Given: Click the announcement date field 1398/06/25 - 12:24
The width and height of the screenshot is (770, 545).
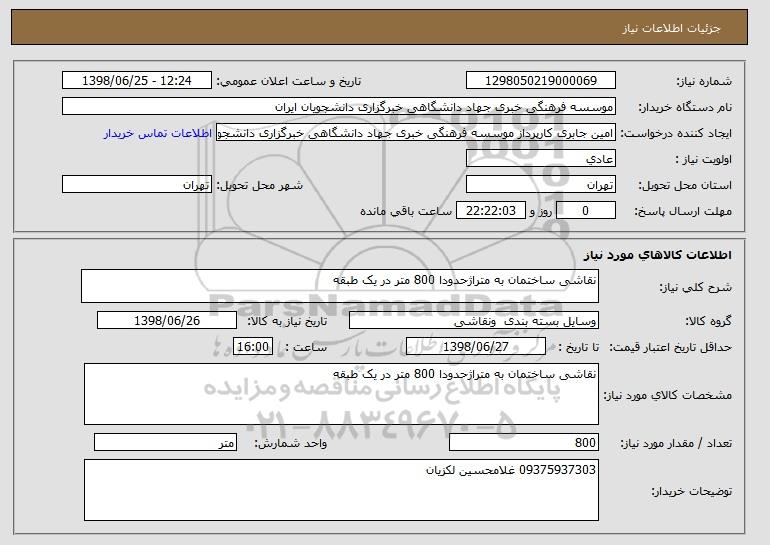Looking at the screenshot, I should tap(137, 81).
